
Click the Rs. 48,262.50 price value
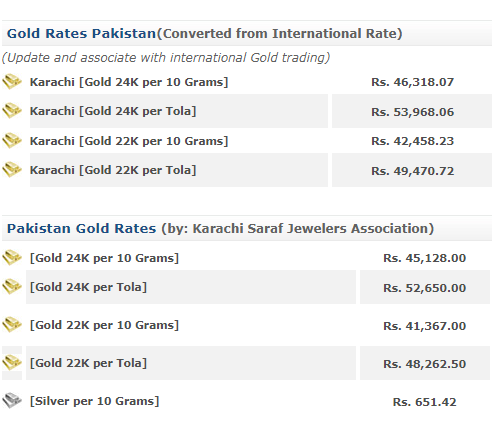pos(424,364)
